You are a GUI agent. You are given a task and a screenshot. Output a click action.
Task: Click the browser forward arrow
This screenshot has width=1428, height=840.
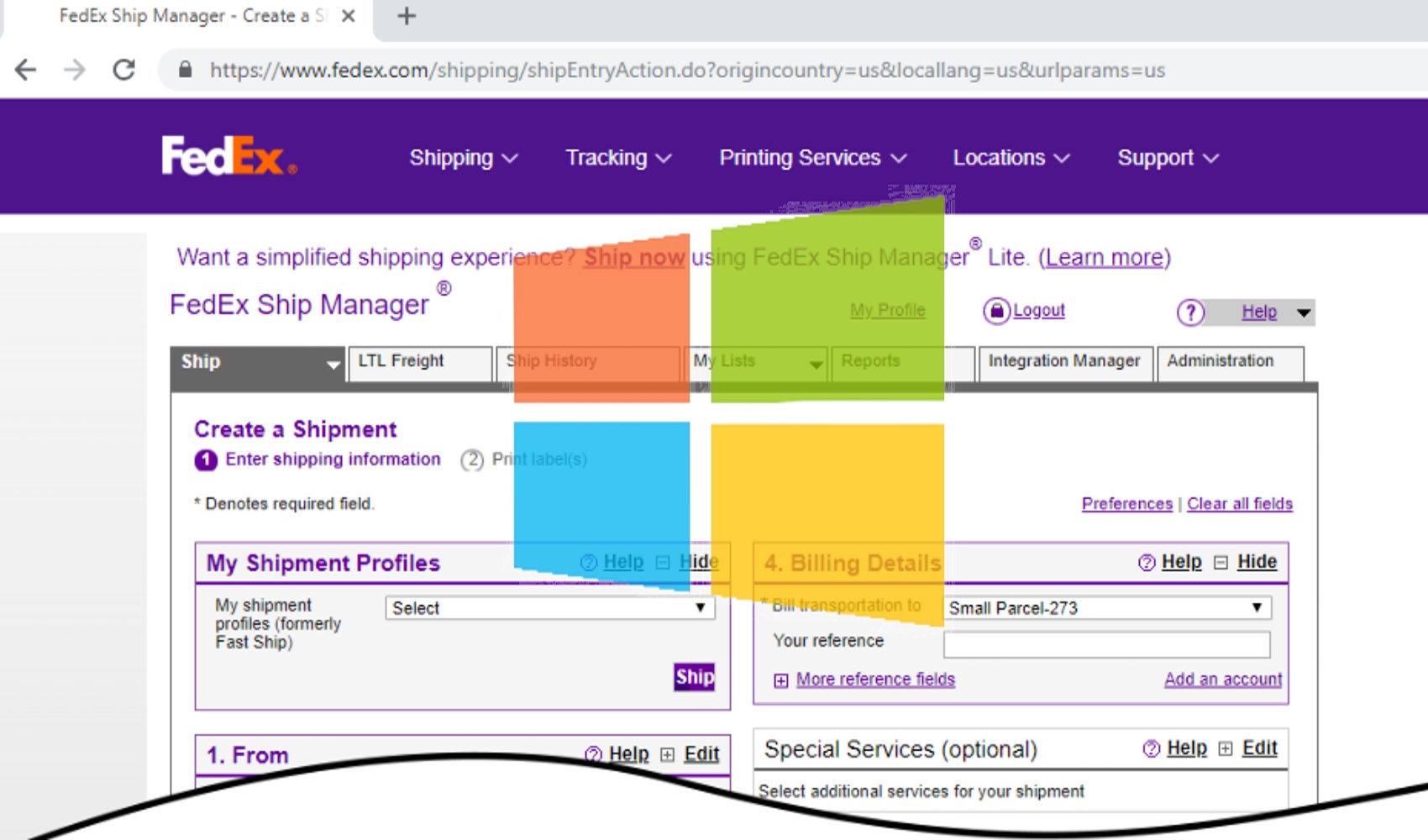75,70
